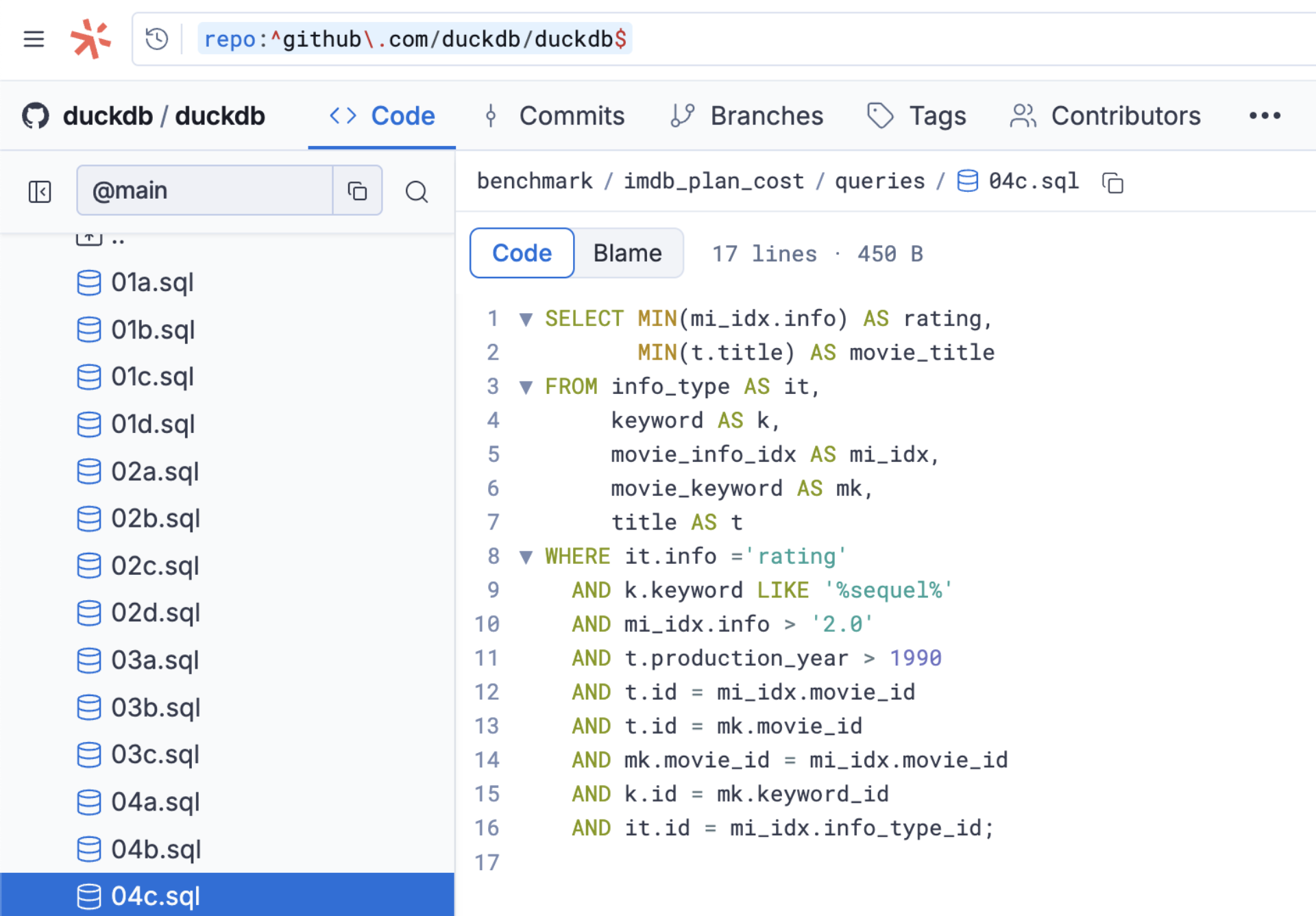The height and width of the screenshot is (916, 1316).
Task: Click the @main revision input field
Action: pyautogui.click(x=206, y=190)
